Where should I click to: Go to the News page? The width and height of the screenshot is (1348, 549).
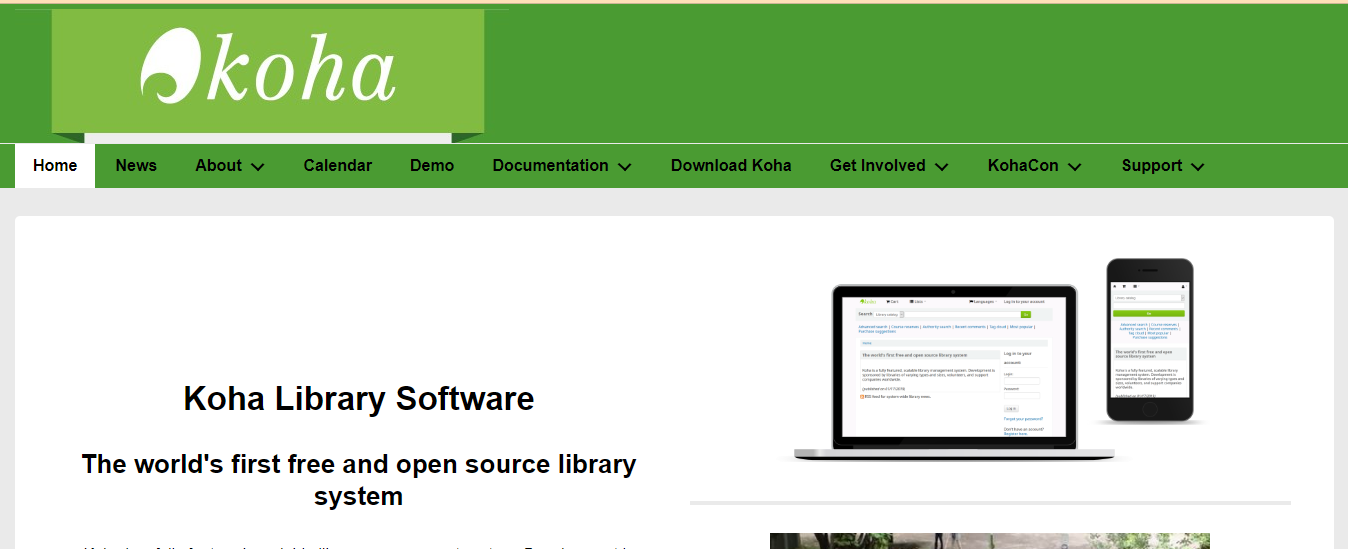click(x=136, y=166)
